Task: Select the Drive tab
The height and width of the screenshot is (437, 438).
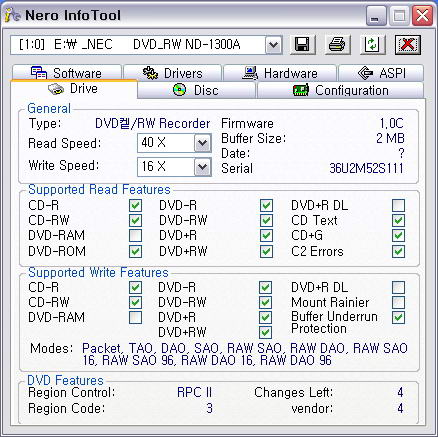Action: (x=74, y=89)
